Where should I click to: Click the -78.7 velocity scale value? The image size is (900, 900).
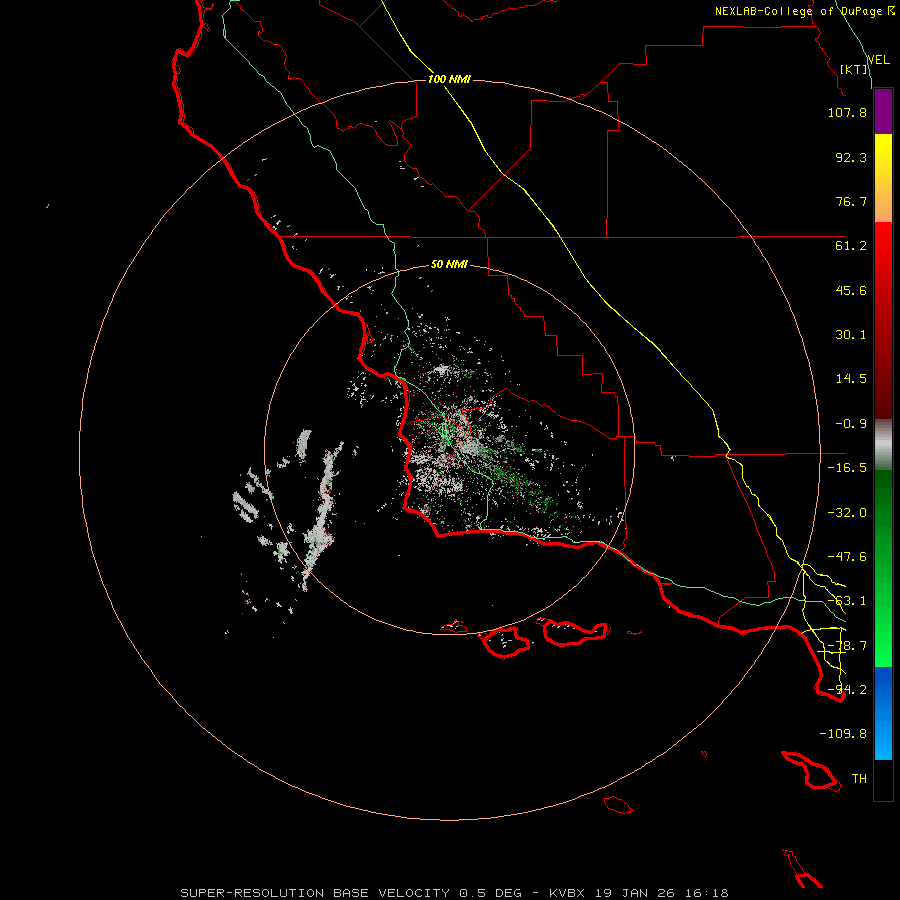[x=847, y=646]
